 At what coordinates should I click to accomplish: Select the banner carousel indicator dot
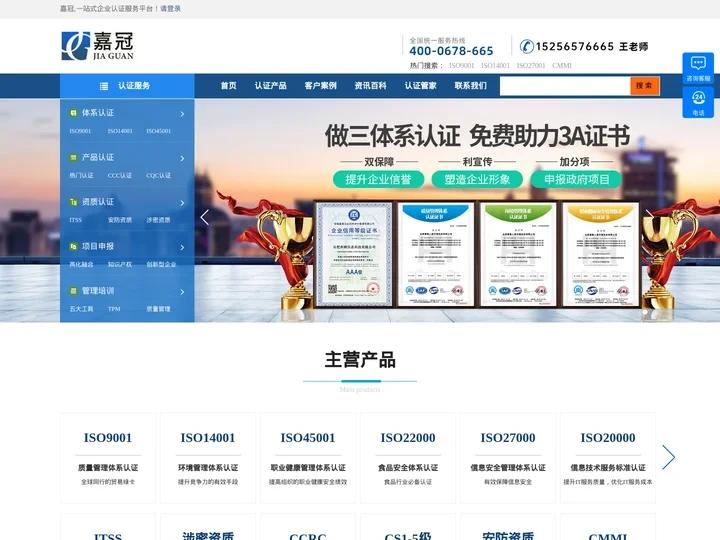[645, 312]
